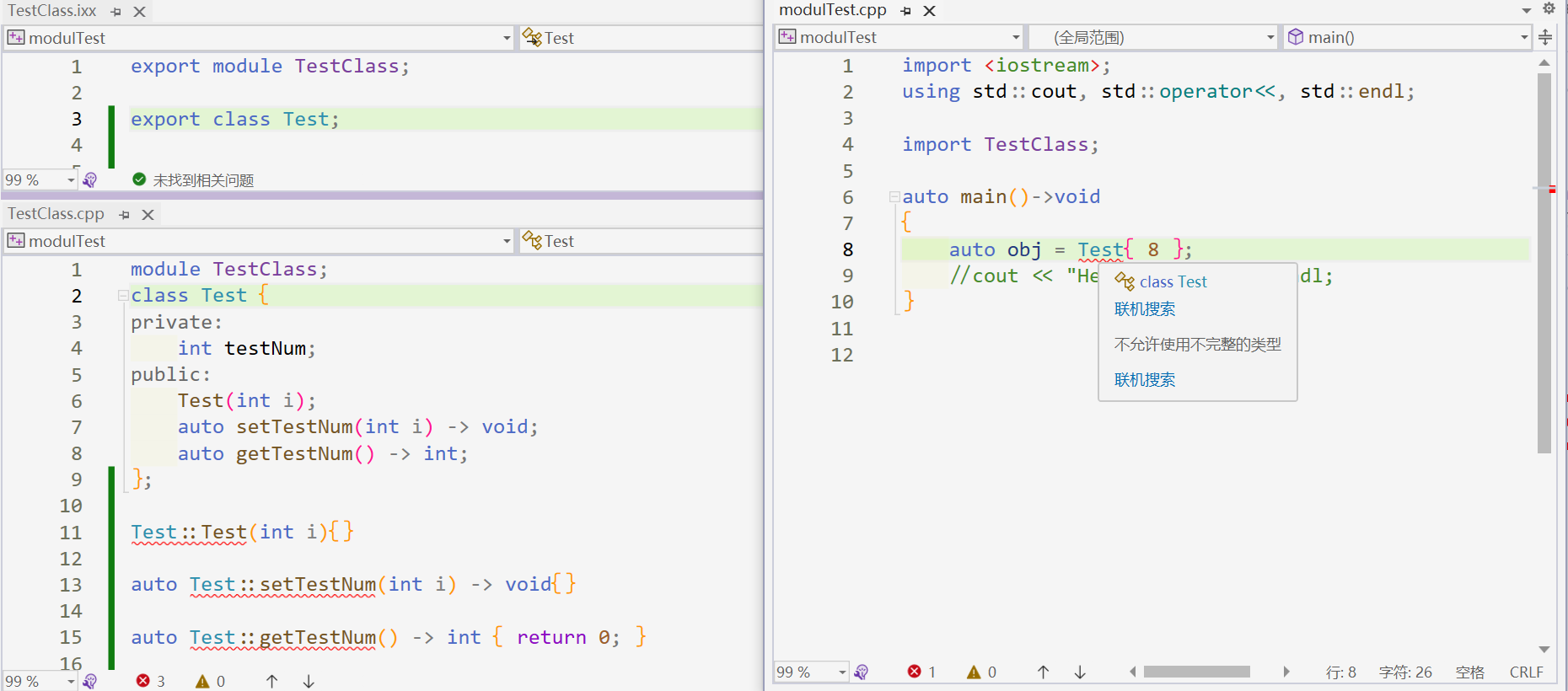Click the red error marker on scrollbar
Image resolution: width=1568 pixels, height=691 pixels.
pos(1551,190)
